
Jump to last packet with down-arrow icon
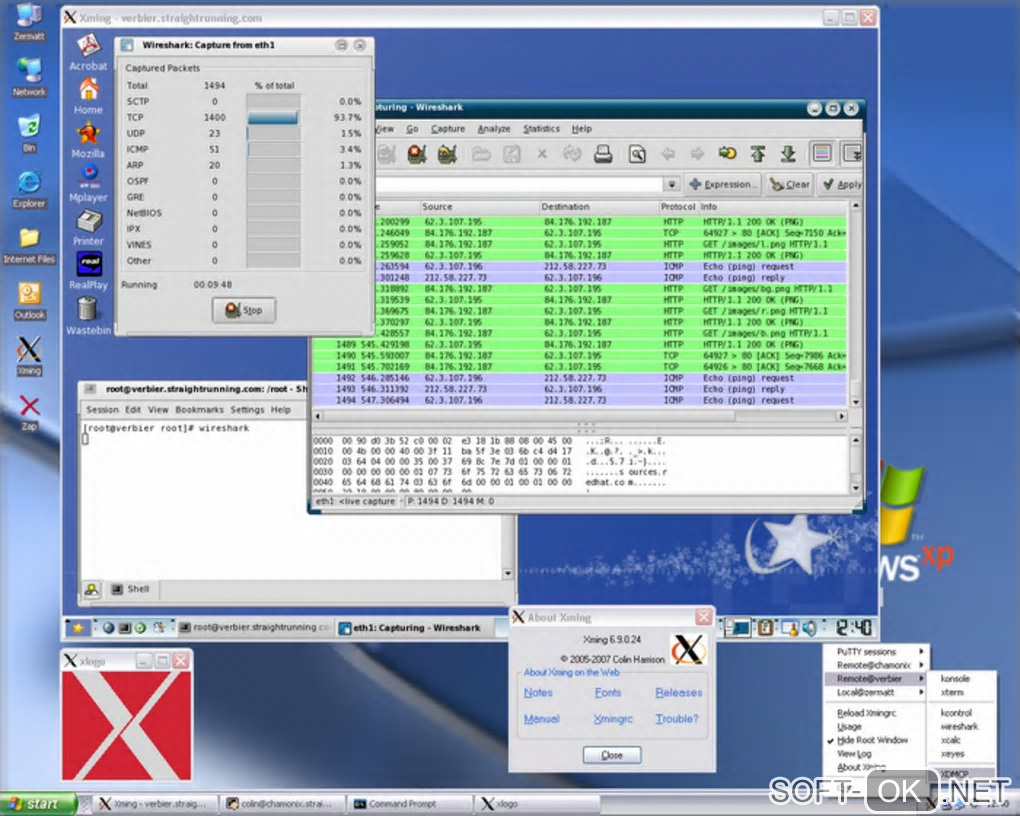pos(788,154)
